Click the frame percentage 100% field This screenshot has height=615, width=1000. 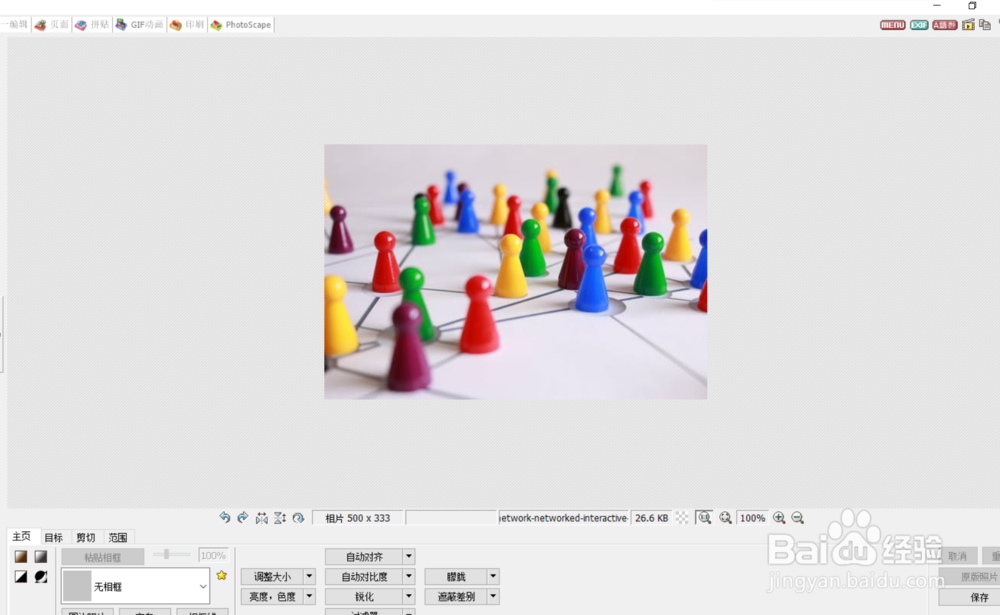(213, 556)
